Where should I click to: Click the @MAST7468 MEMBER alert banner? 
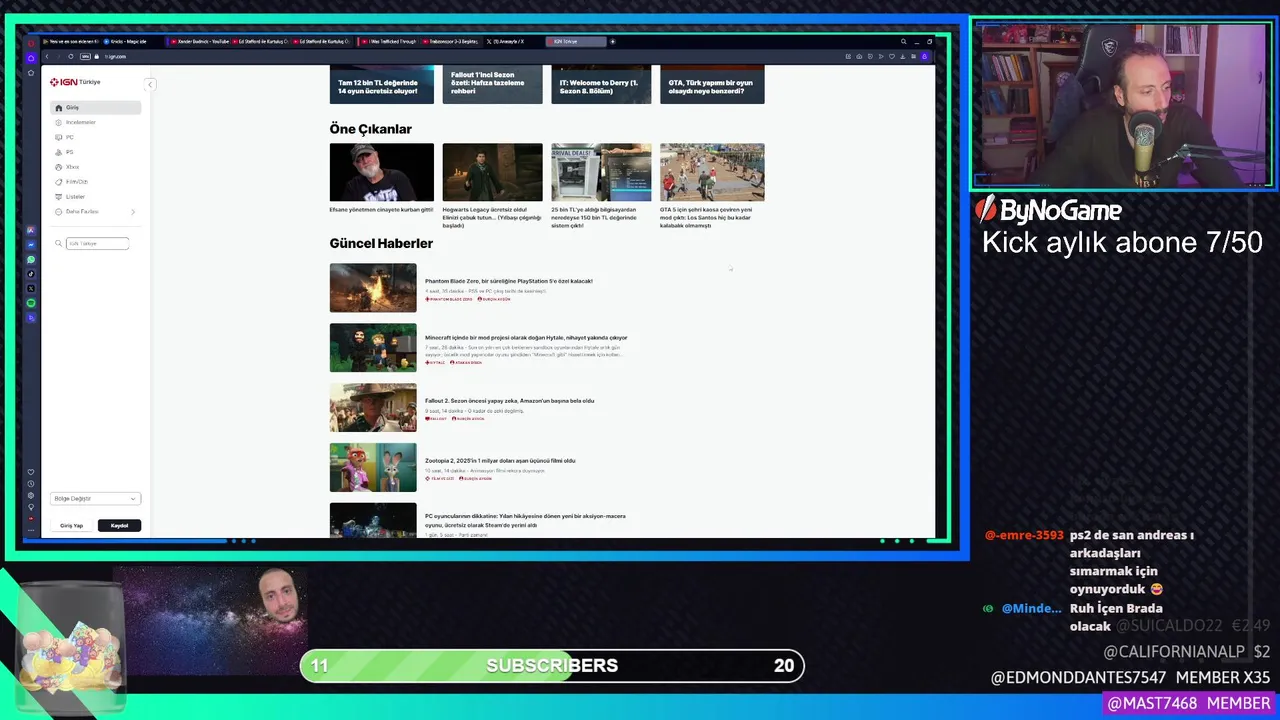(1189, 703)
